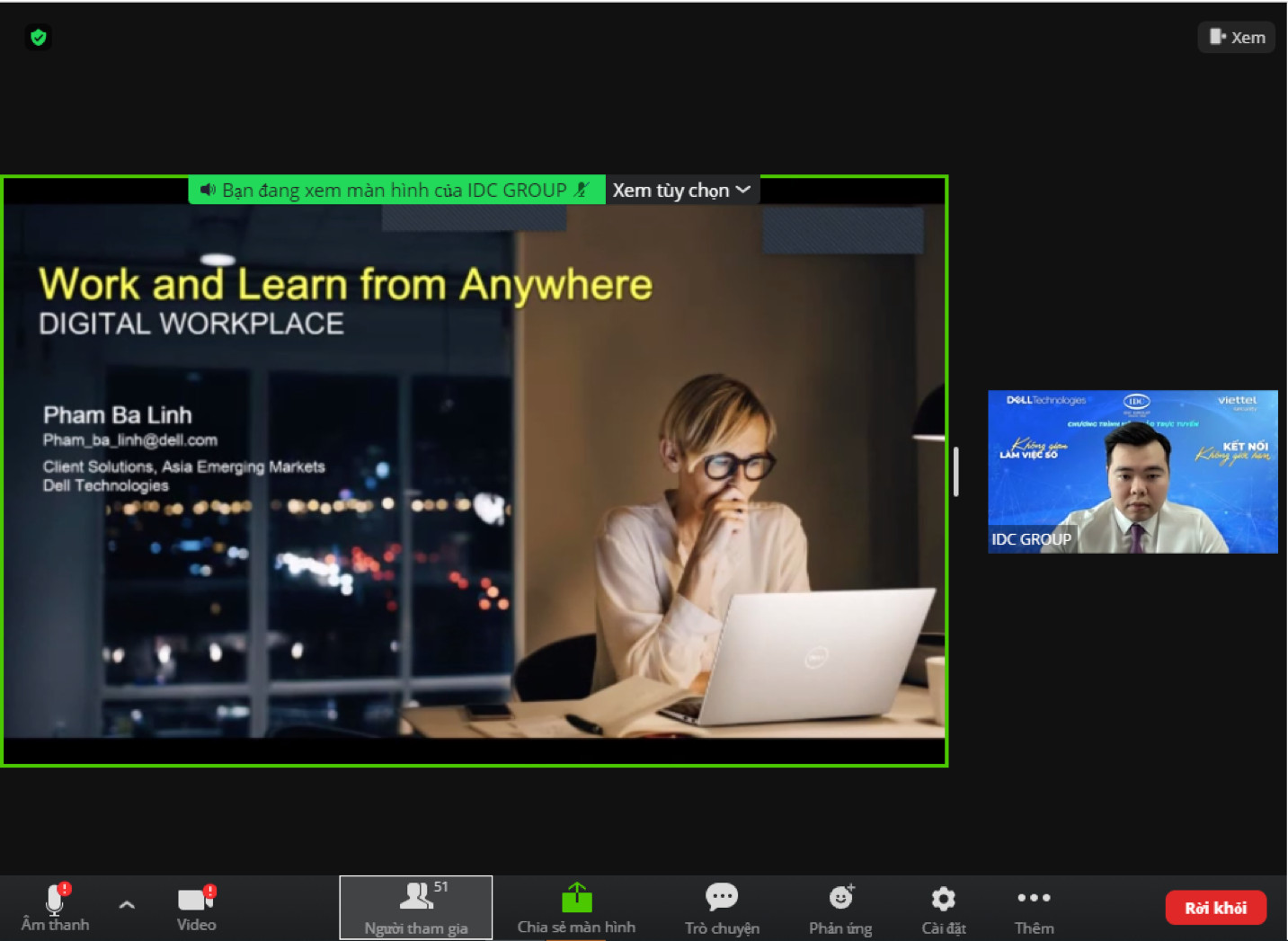Expand the audio options caret
This screenshot has height=941, width=1288.
pyautogui.click(x=127, y=904)
